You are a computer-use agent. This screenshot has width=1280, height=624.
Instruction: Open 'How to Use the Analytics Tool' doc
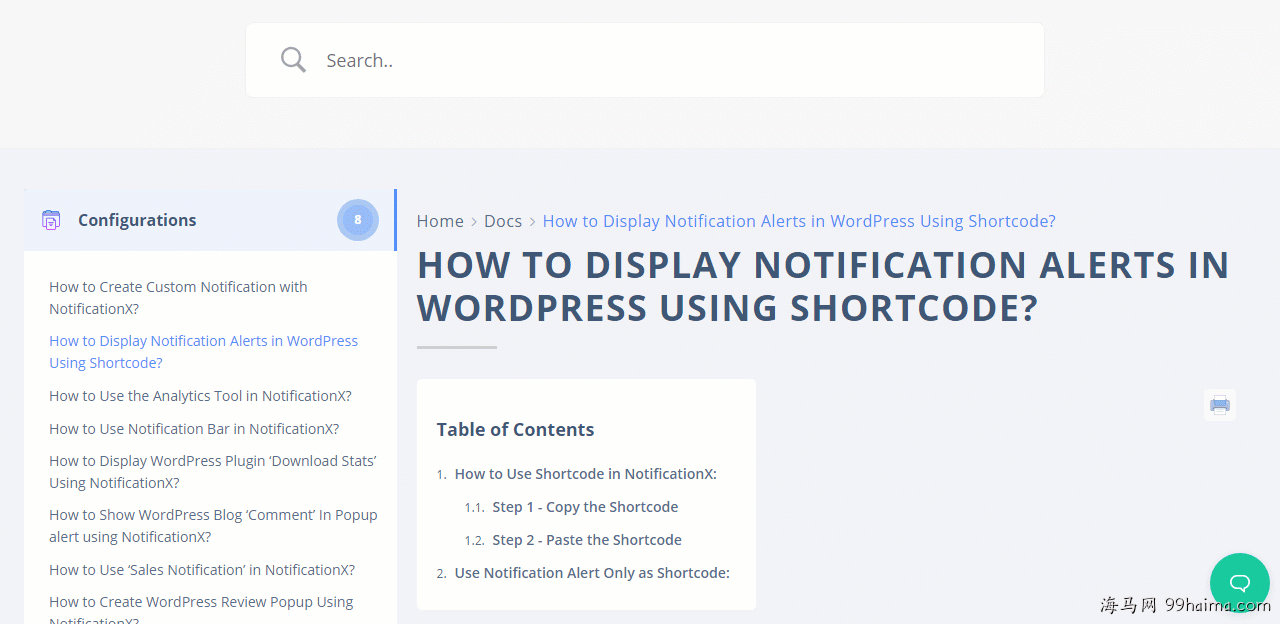(200, 396)
